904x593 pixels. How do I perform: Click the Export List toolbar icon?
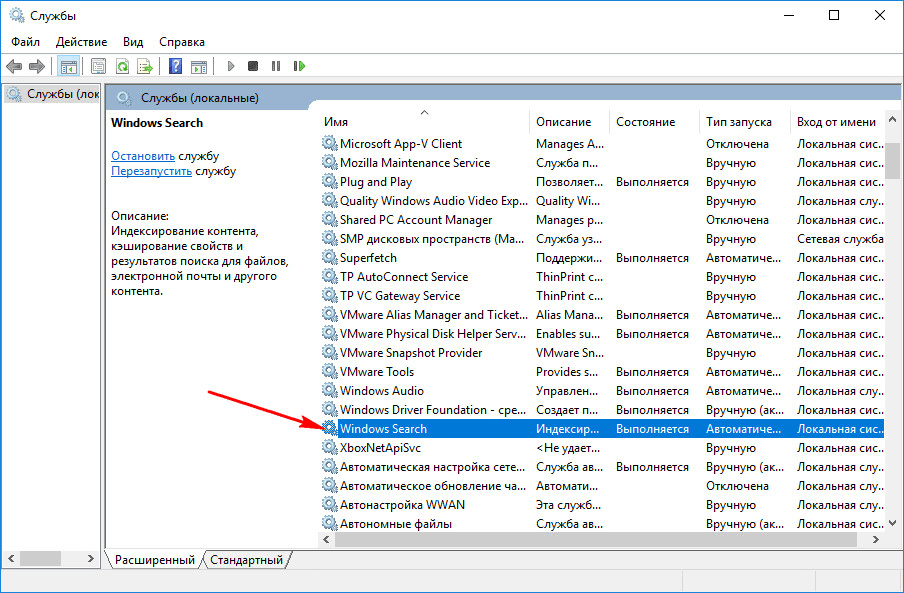[x=145, y=66]
